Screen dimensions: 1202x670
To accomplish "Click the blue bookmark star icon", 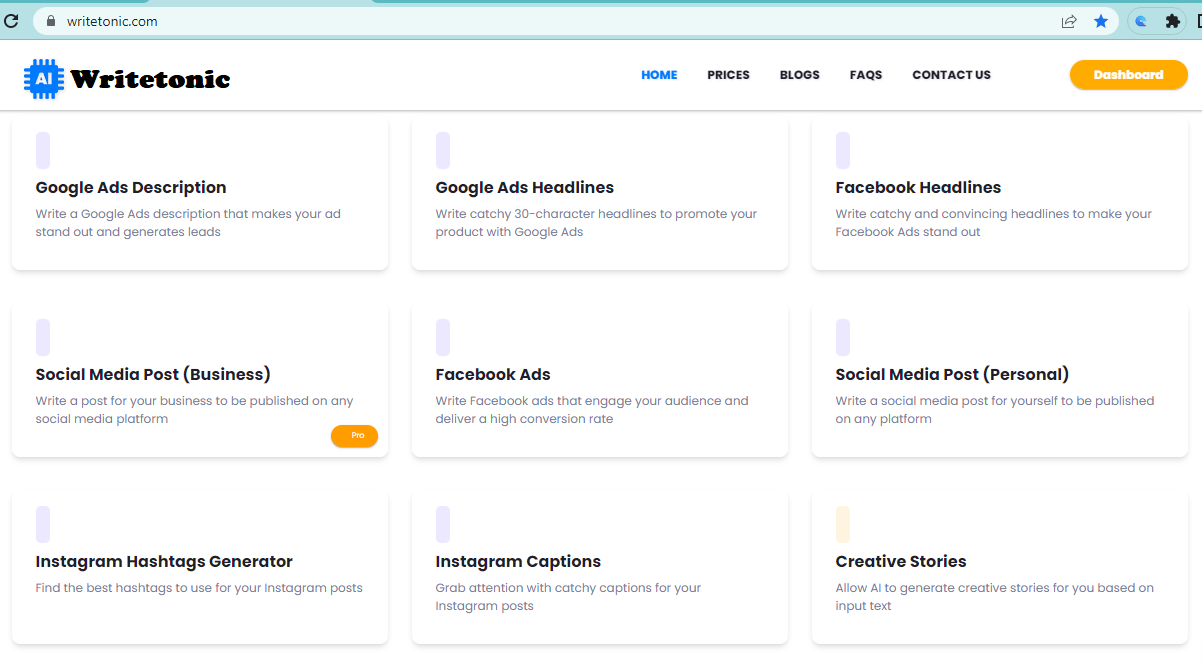I will (x=1101, y=21).
